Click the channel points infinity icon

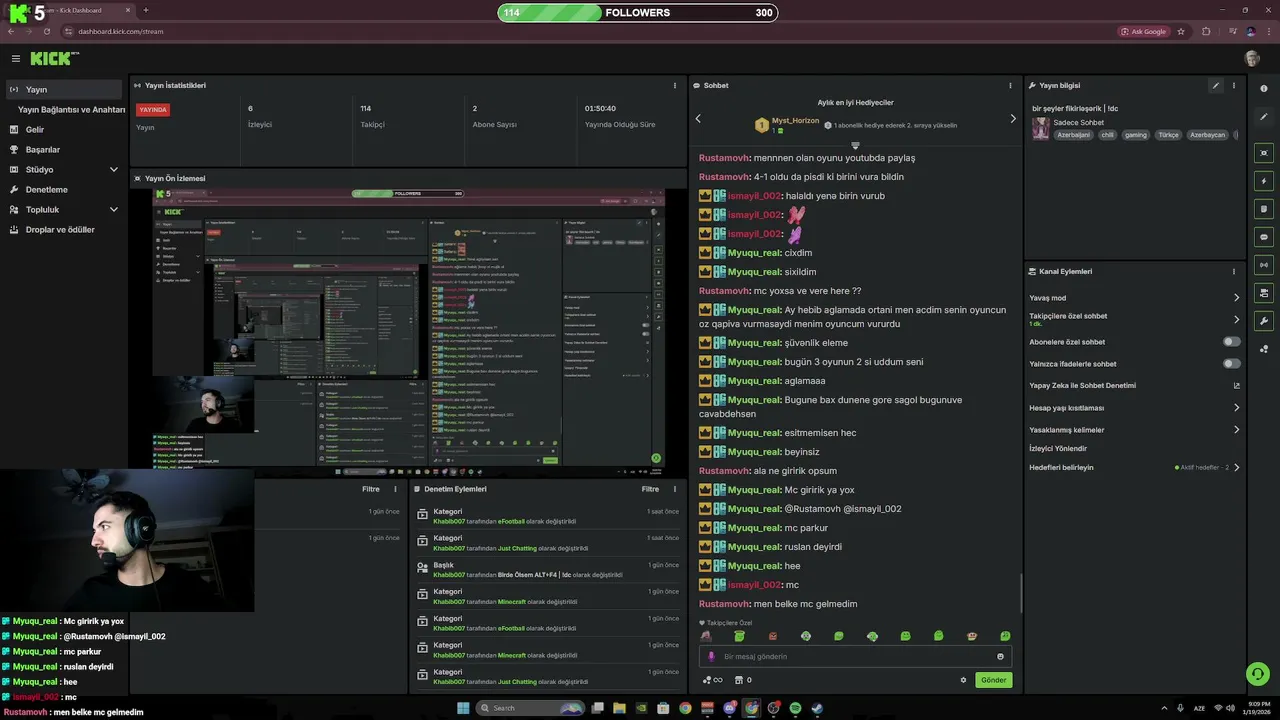(x=712, y=680)
